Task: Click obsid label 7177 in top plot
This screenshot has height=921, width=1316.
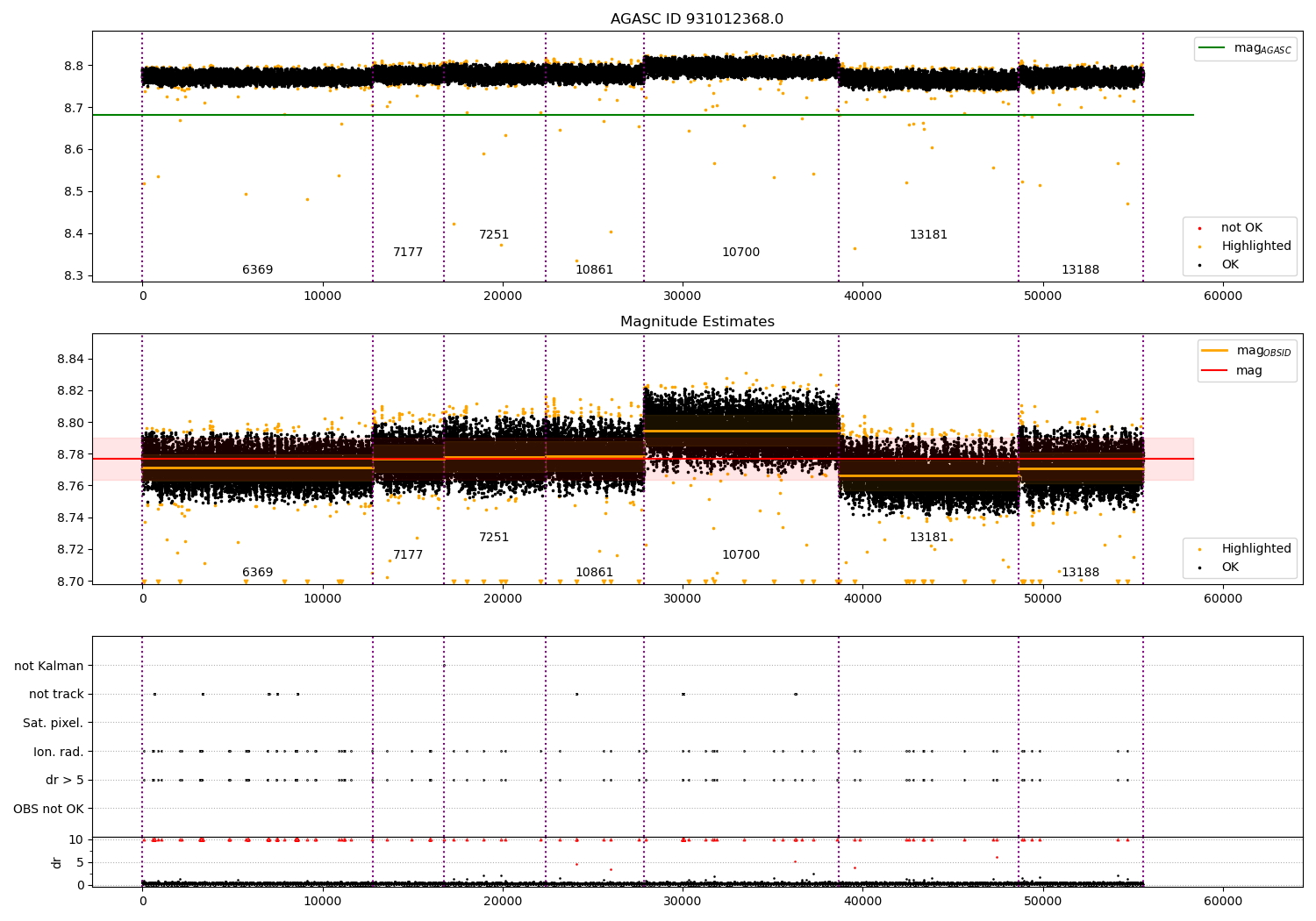Action: tap(408, 253)
